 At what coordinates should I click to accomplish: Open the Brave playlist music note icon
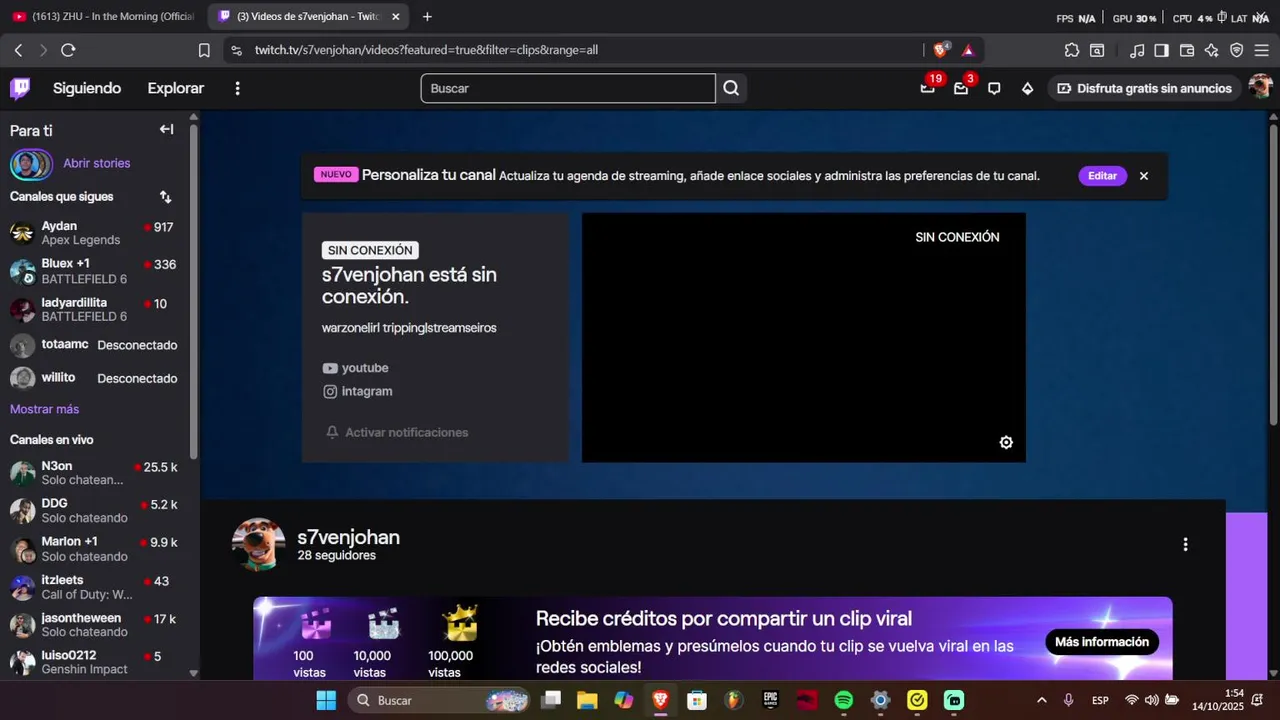point(1137,50)
